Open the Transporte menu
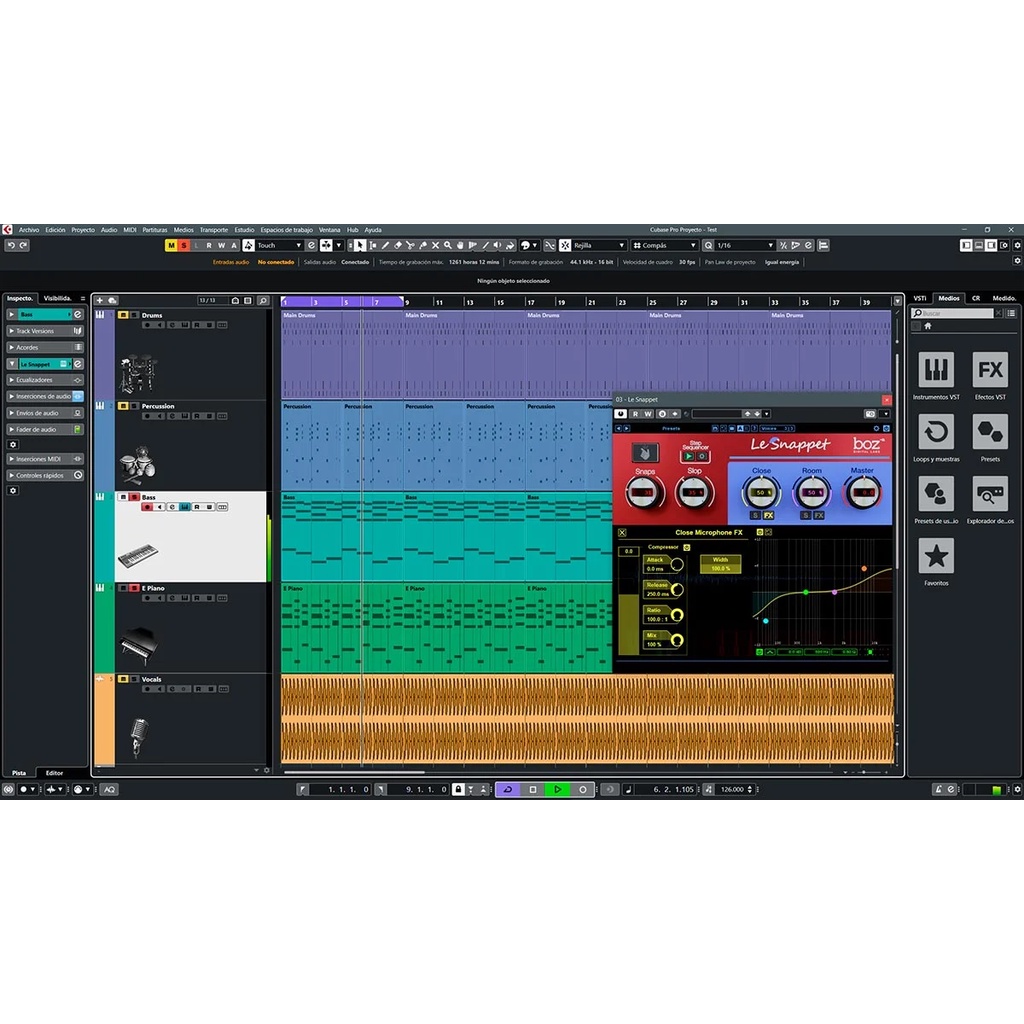This screenshot has width=1024, height=1024. (x=213, y=230)
